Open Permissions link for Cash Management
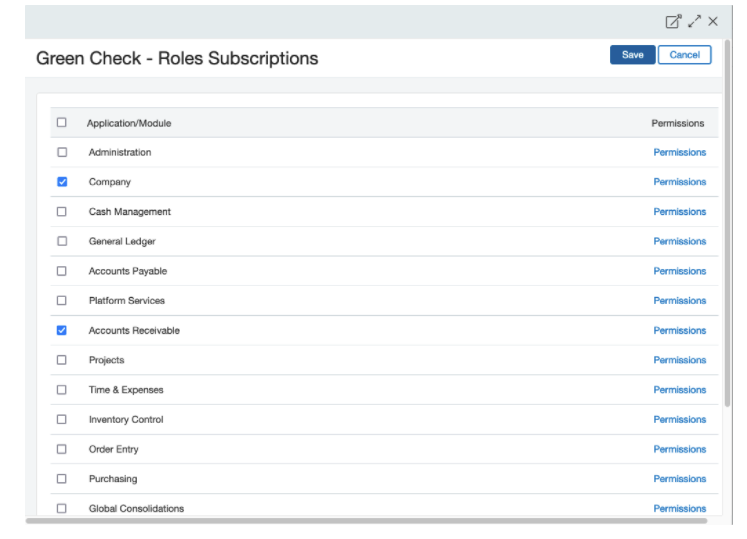Image resolution: width=747 pixels, height=539 pixels. point(679,212)
